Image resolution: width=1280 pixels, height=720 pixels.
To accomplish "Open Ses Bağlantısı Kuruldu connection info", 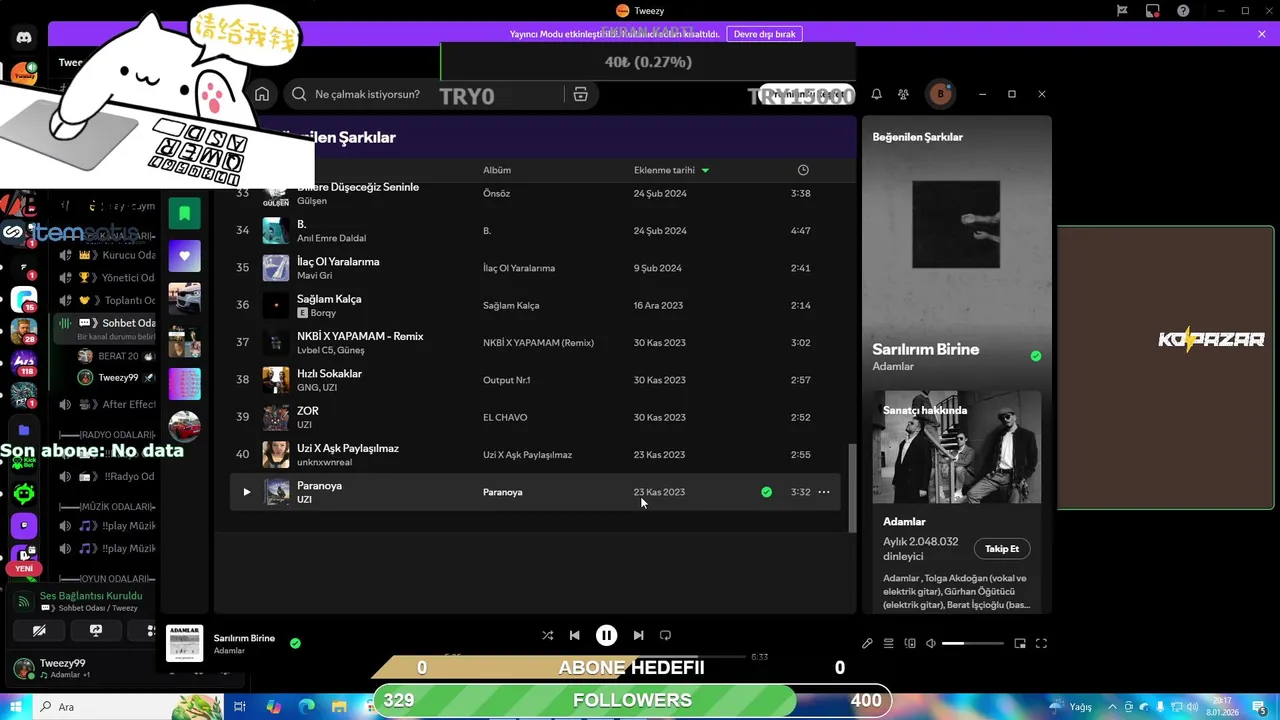I will [91, 596].
